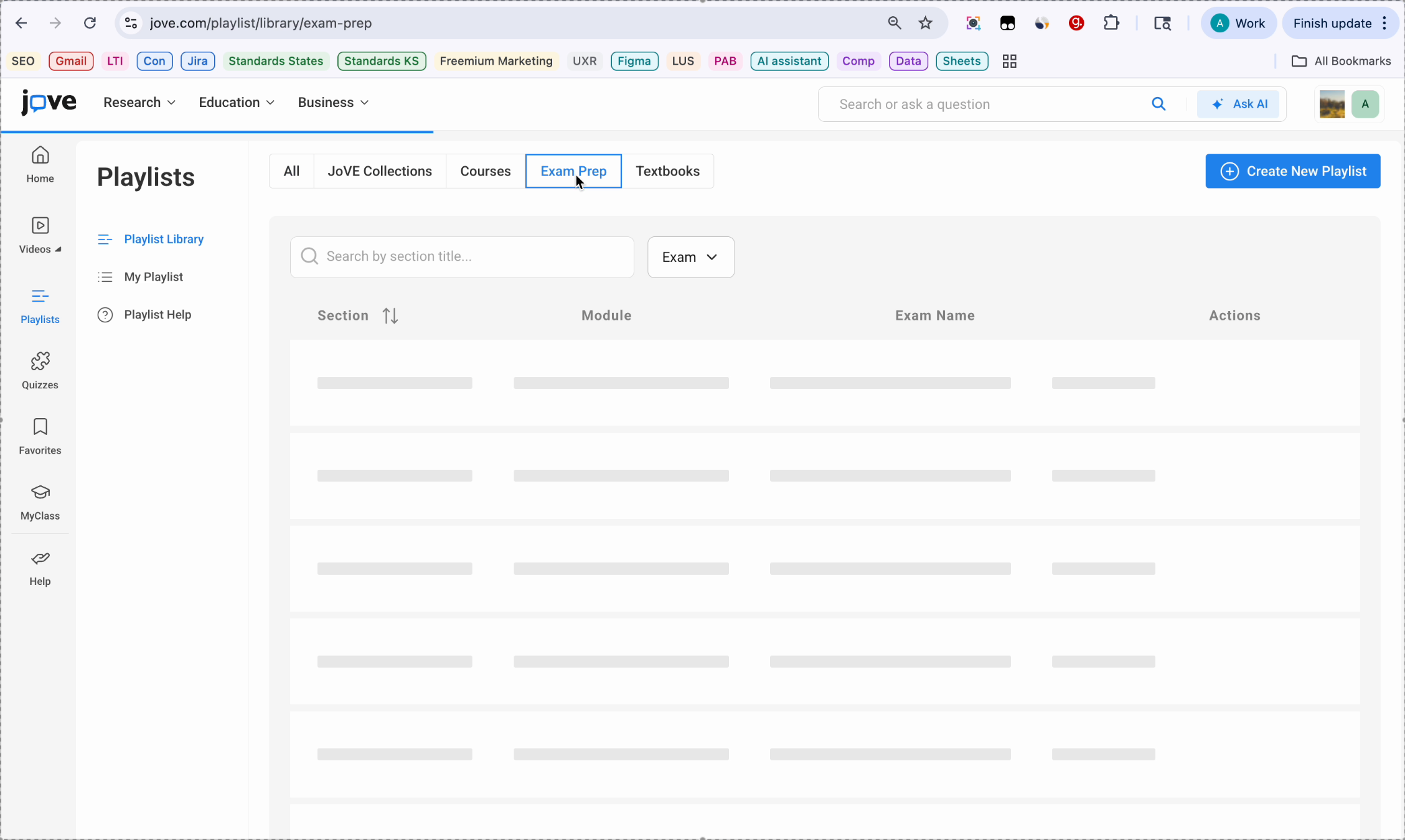1405x840 pixels.
Task: Open Home in the left sidebar
Action: pos(40,164)
